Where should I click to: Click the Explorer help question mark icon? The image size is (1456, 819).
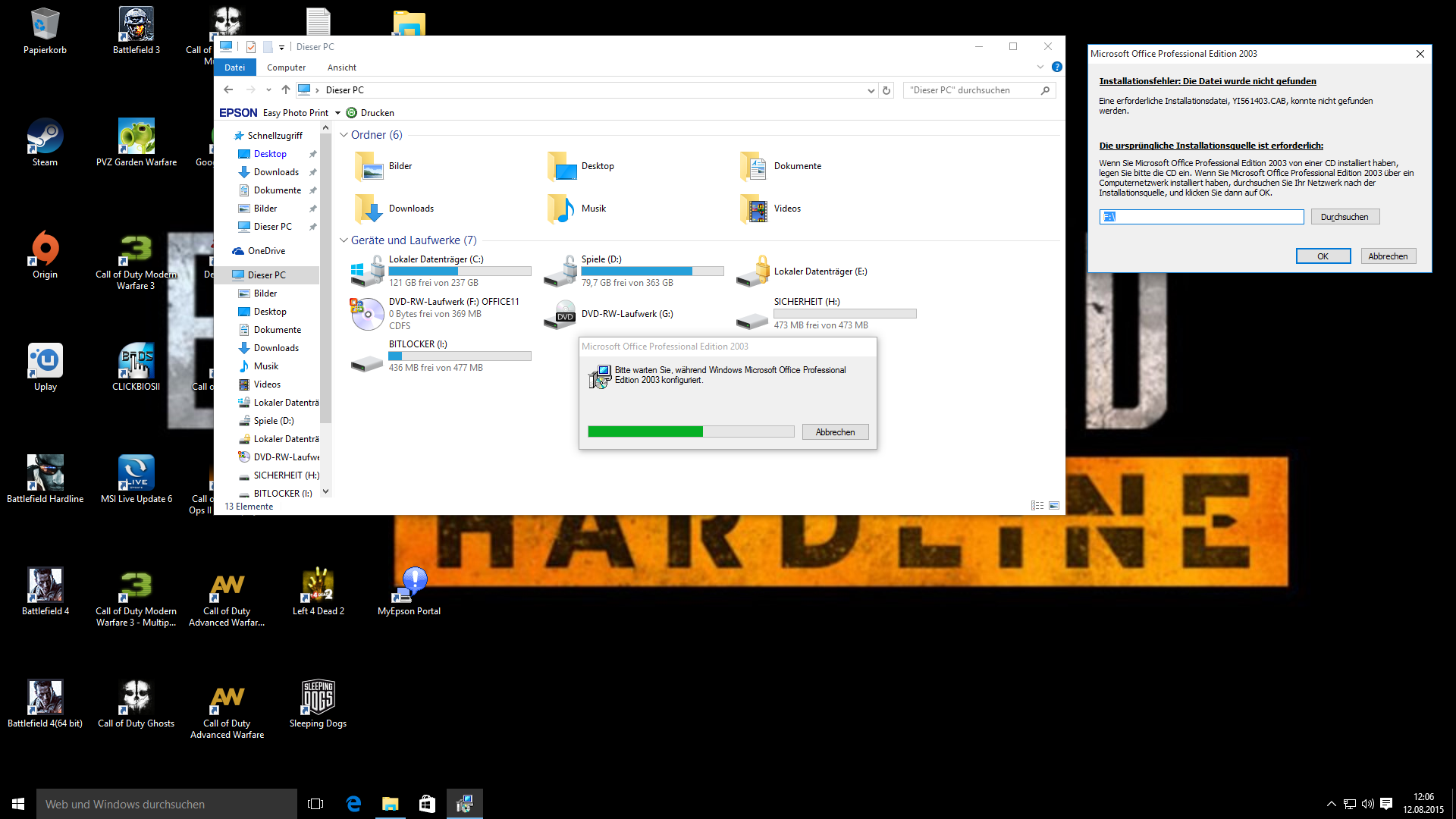tap(1057, 67)
